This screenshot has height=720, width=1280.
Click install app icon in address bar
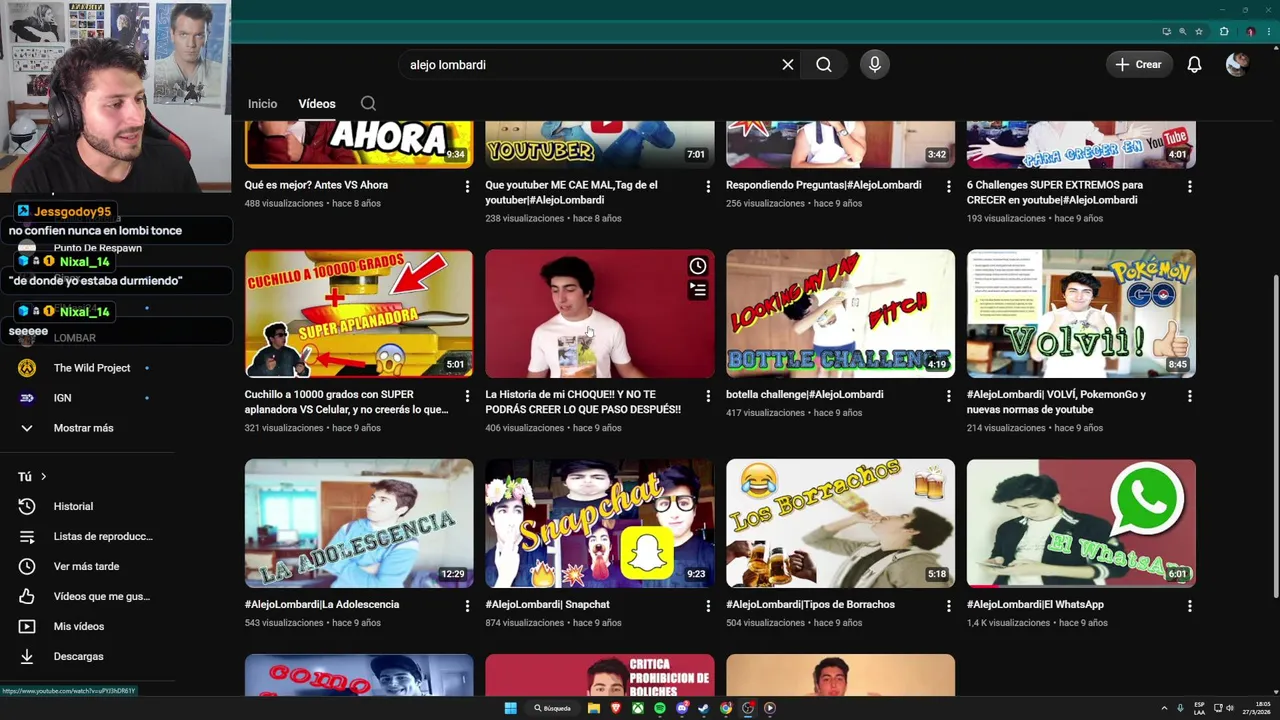1167,31
